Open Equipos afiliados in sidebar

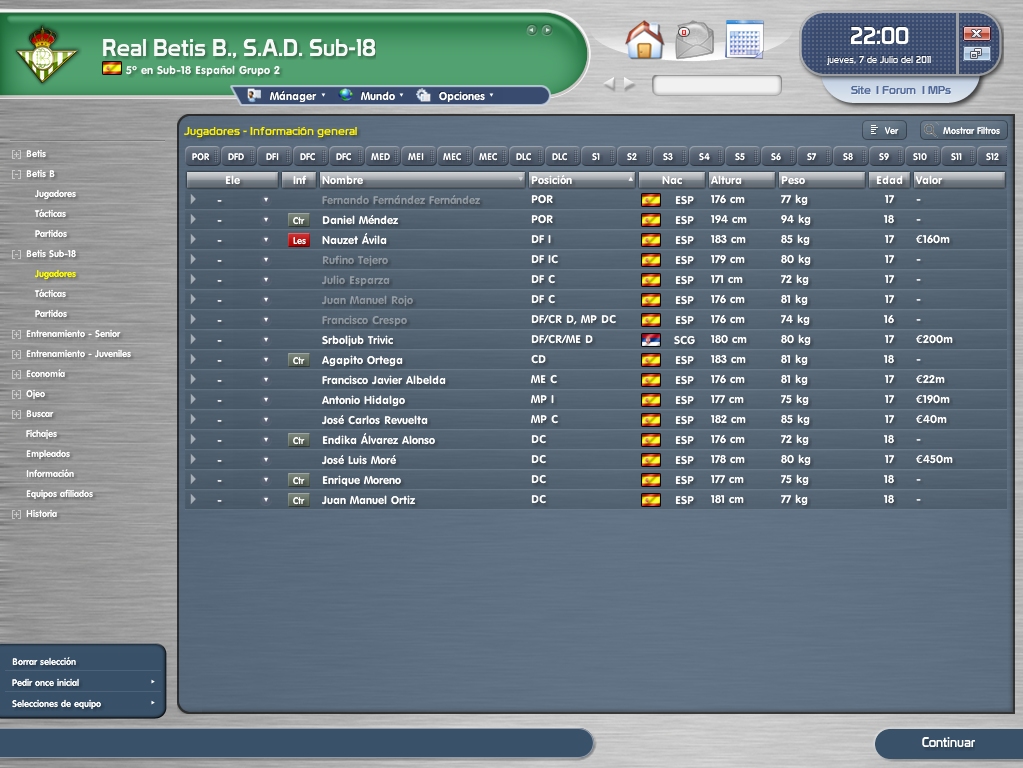[x=59, y=494]
